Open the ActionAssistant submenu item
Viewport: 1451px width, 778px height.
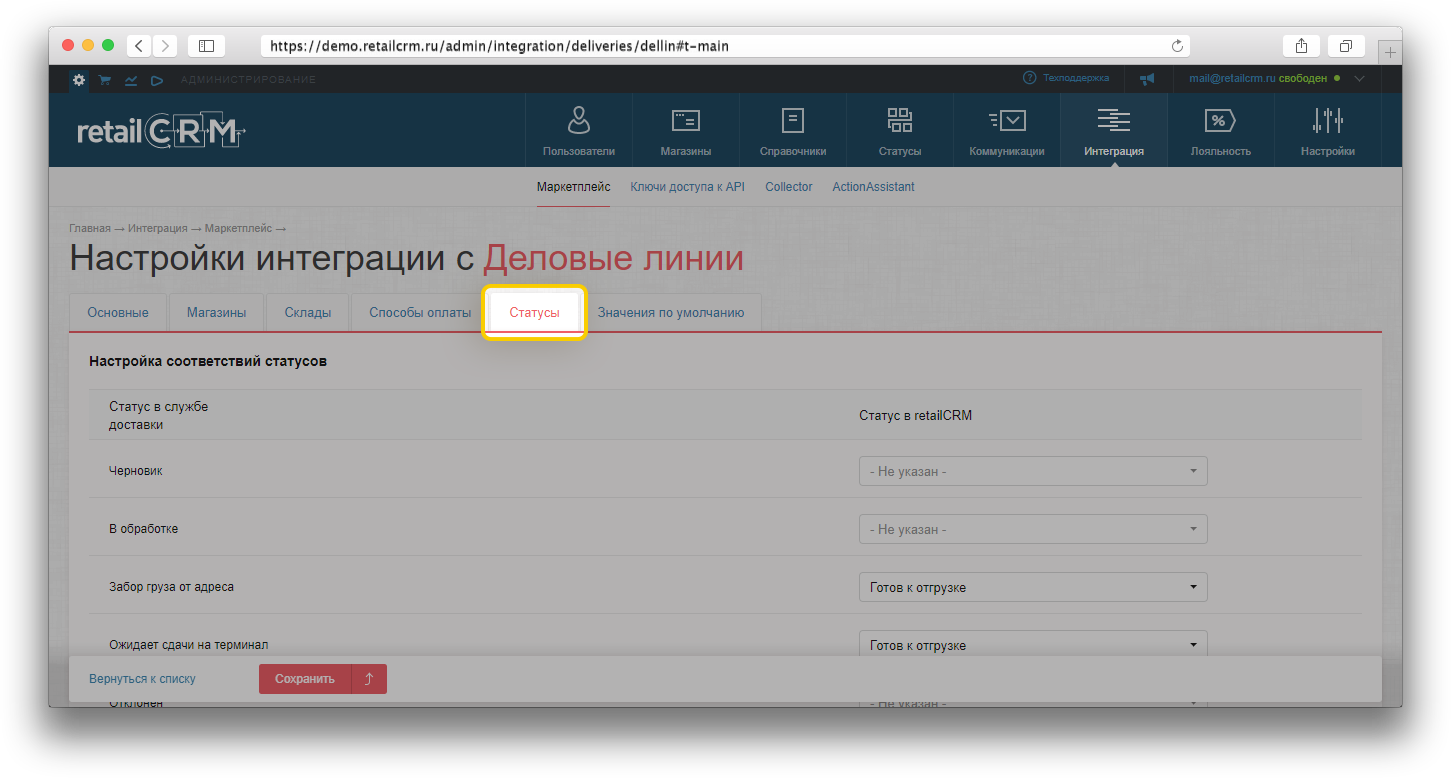874,187
